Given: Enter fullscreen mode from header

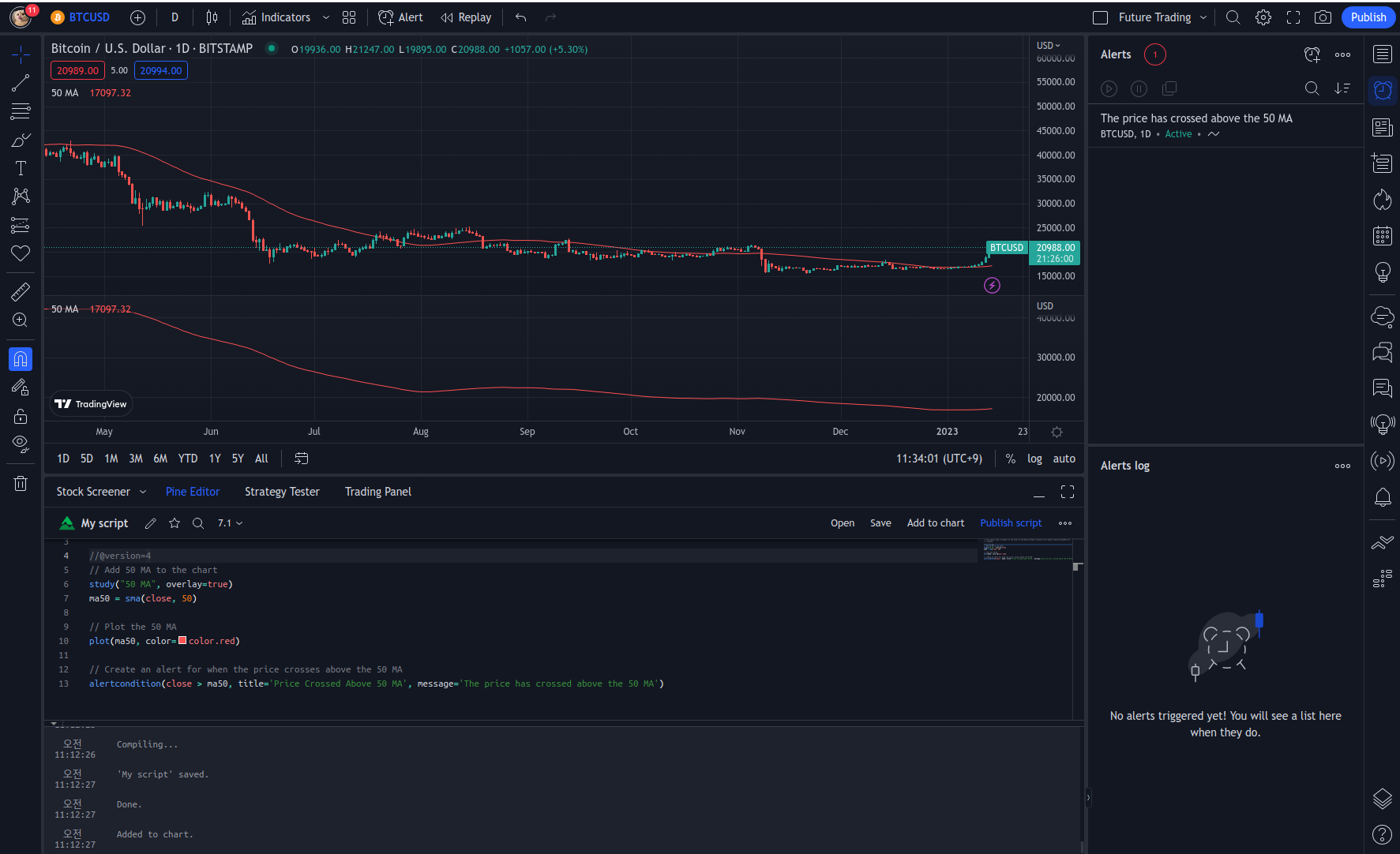Looking at the screenshot, I should 1293,17.
